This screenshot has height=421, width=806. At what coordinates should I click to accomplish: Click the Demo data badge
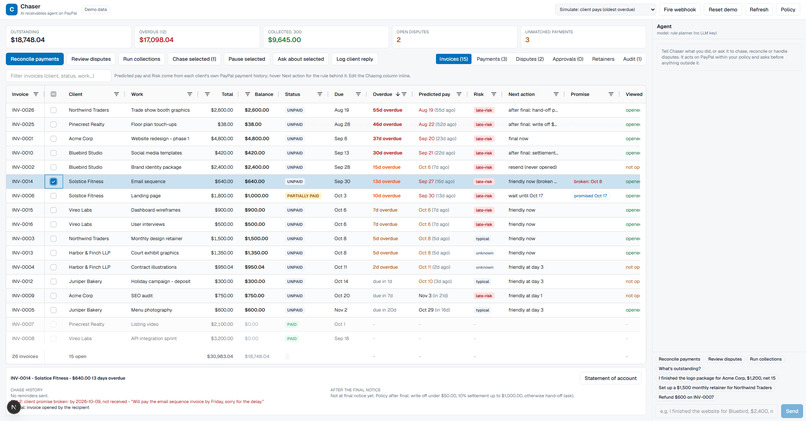[96, 9]
